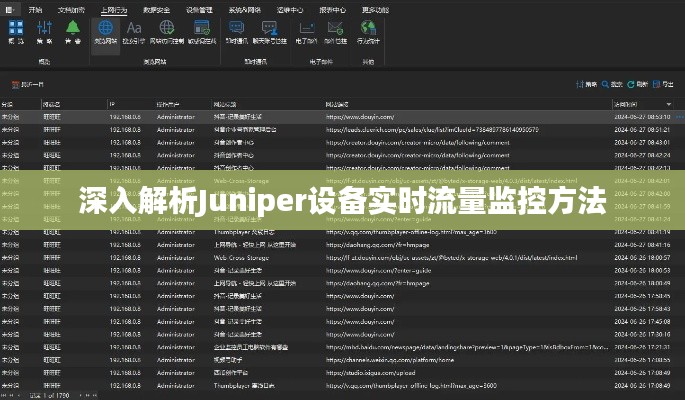Open the application menu icon before 开始
685x400 pixels.
pyautogui.click(x=9, y=10)
